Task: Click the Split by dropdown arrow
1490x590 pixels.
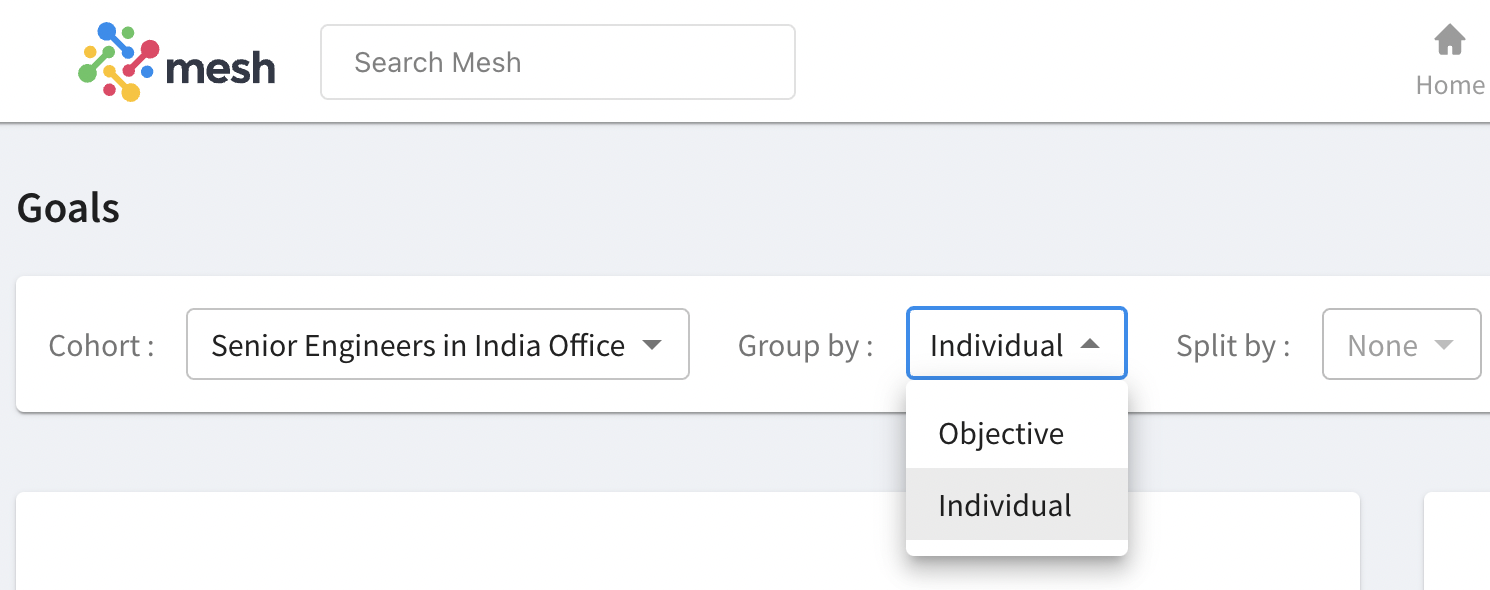Action: 1443,345
